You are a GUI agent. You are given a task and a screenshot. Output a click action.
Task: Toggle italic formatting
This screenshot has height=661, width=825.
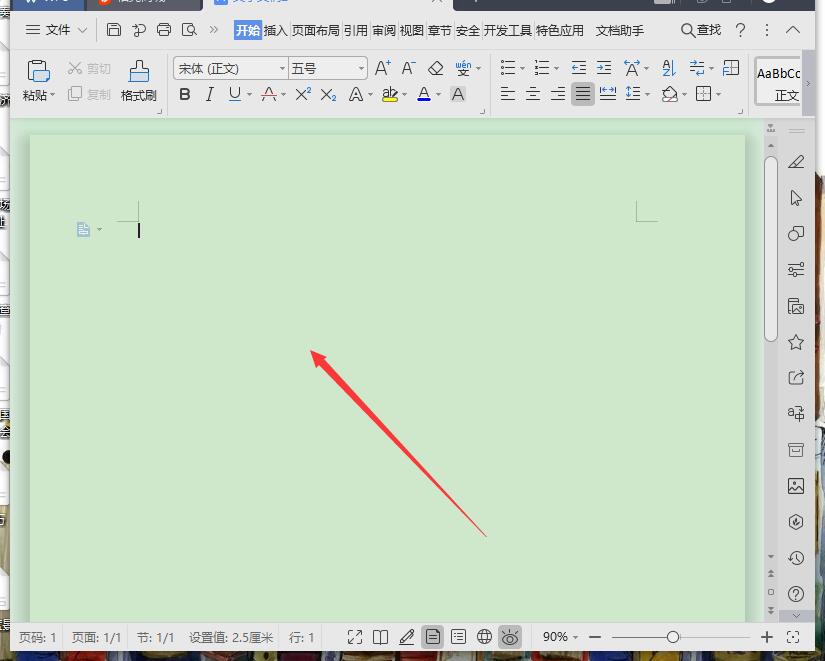click(210, 94)
